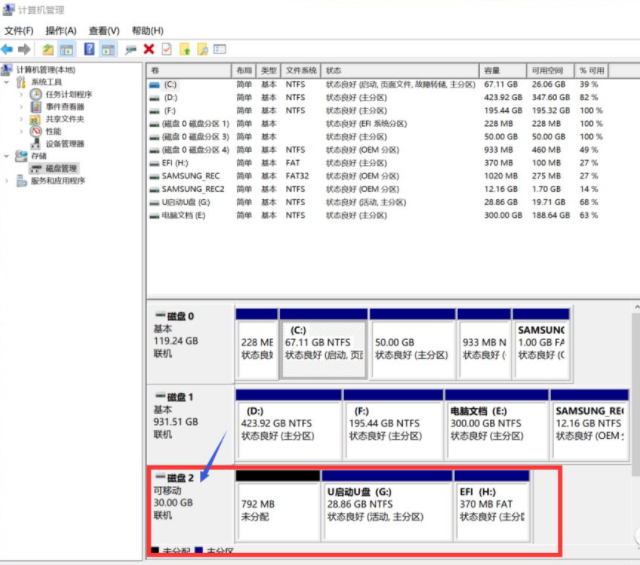Click the 性能 tree item icon
Screen dimensions: 640x565
click(x=37, y=131)
